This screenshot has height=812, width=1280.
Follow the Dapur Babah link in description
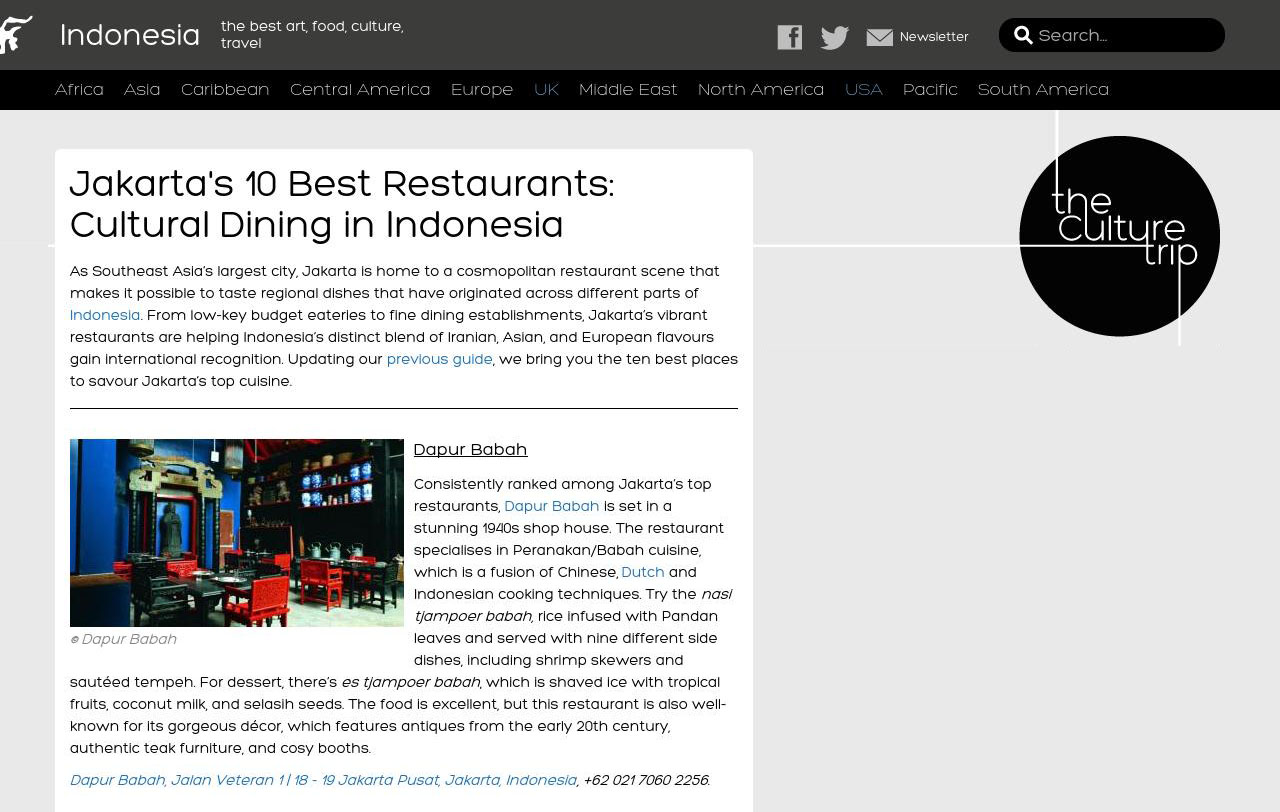point(552,506)
